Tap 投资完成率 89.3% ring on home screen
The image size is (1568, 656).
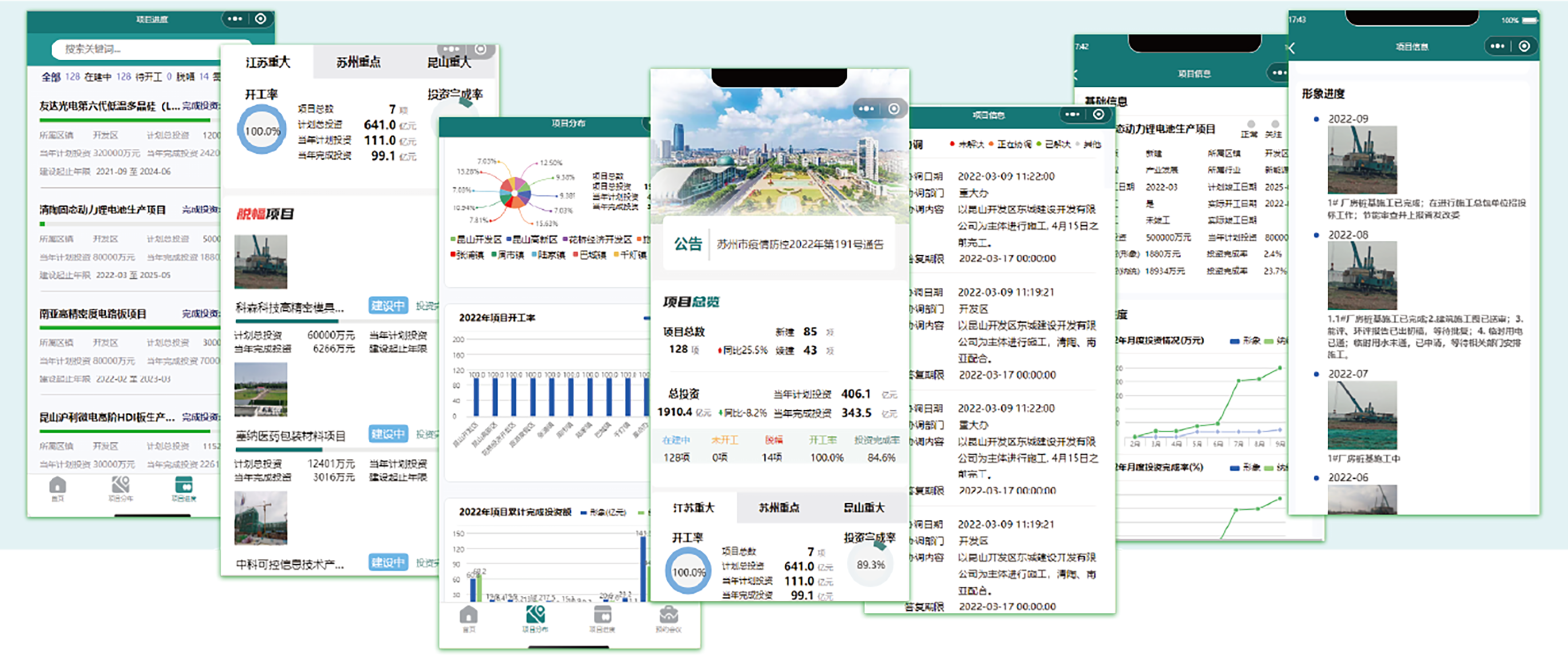coord(870,564)
